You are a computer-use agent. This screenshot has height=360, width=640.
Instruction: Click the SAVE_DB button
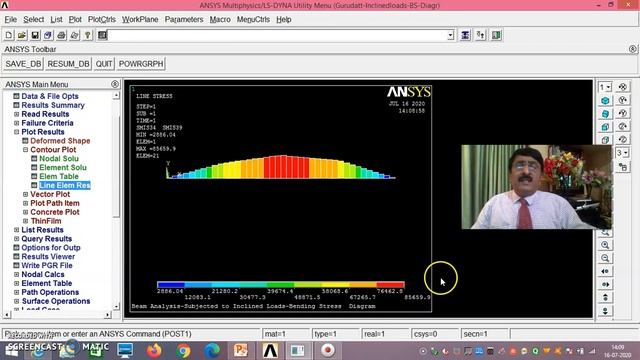click(x=23, y=64)
